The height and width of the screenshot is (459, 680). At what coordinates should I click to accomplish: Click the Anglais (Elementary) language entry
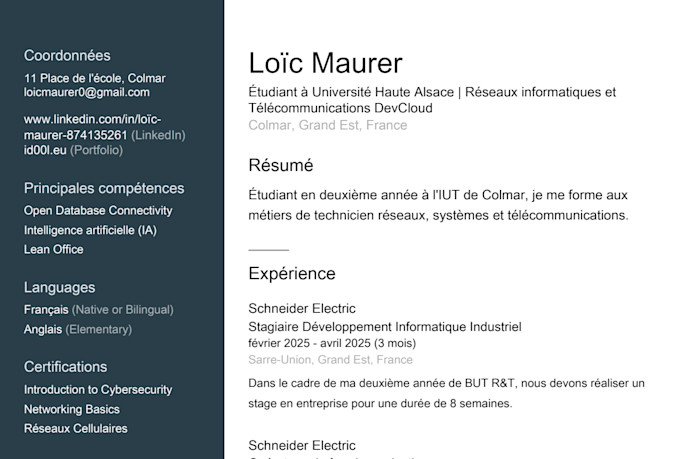pos(78,329)
